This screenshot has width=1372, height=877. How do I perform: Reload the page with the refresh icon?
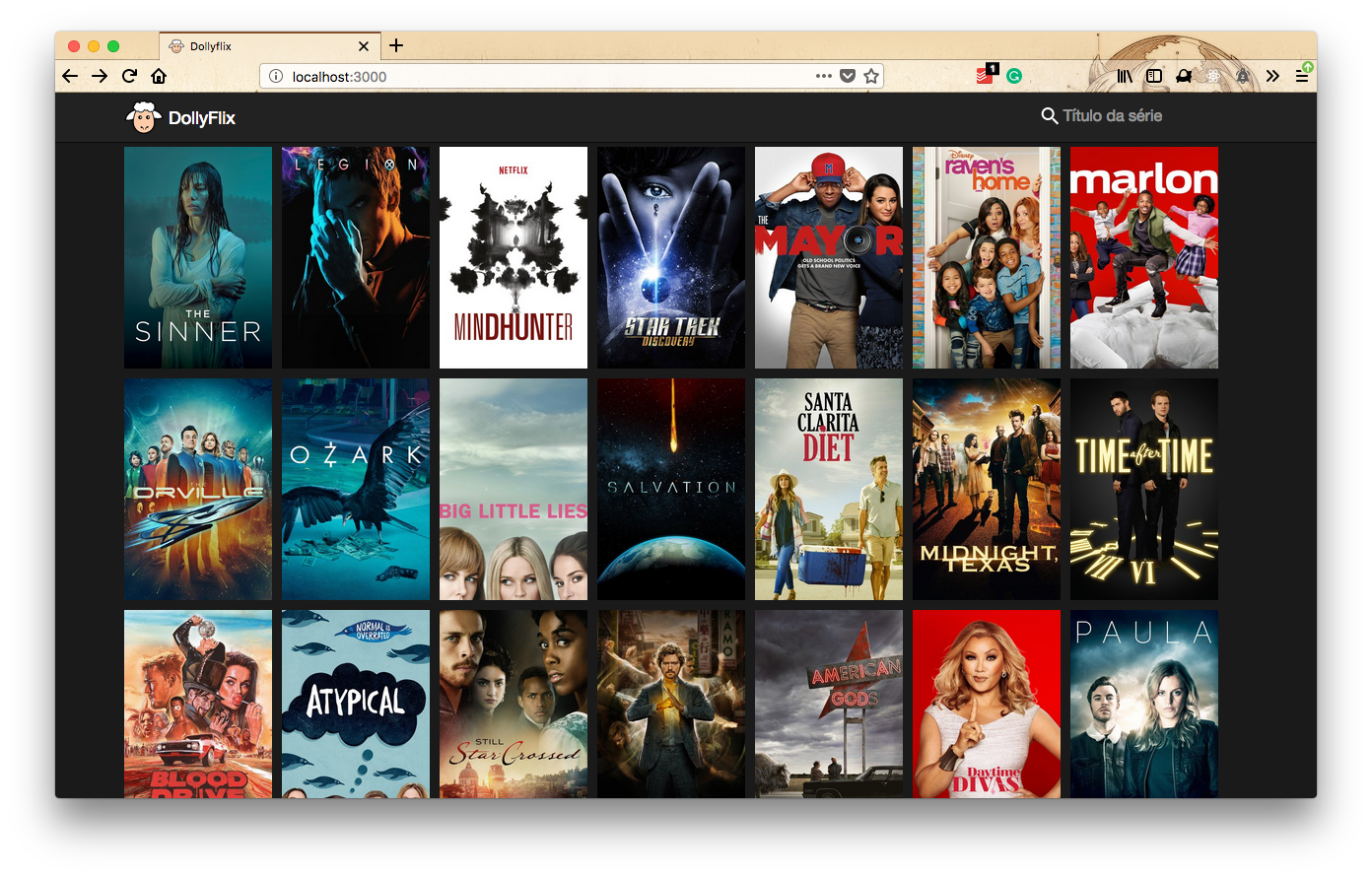[x=129, y=76]
